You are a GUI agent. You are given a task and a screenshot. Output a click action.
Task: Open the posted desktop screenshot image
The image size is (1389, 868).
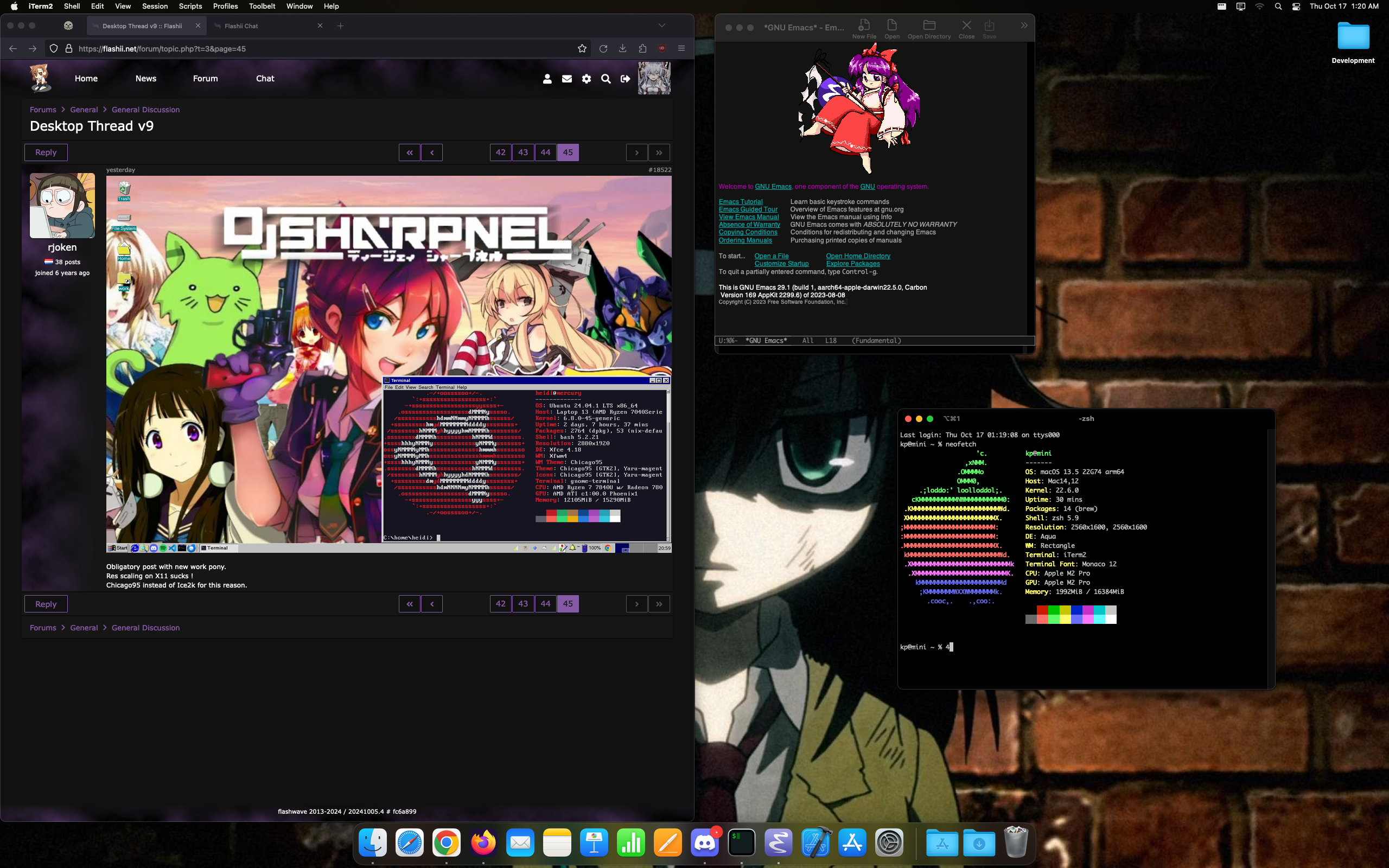(388, 364)
